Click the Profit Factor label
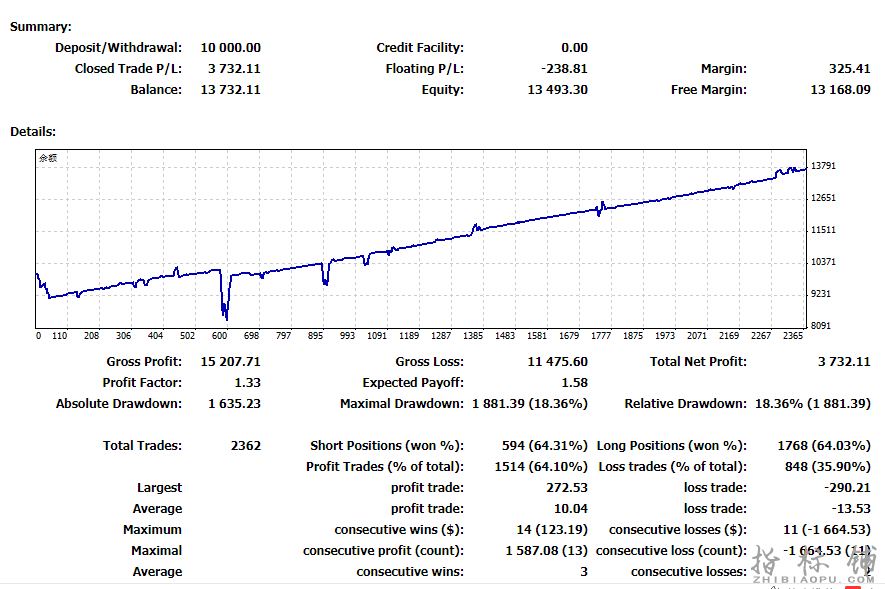The height and width of the screenshot is (589, 885). coord(142,382)
